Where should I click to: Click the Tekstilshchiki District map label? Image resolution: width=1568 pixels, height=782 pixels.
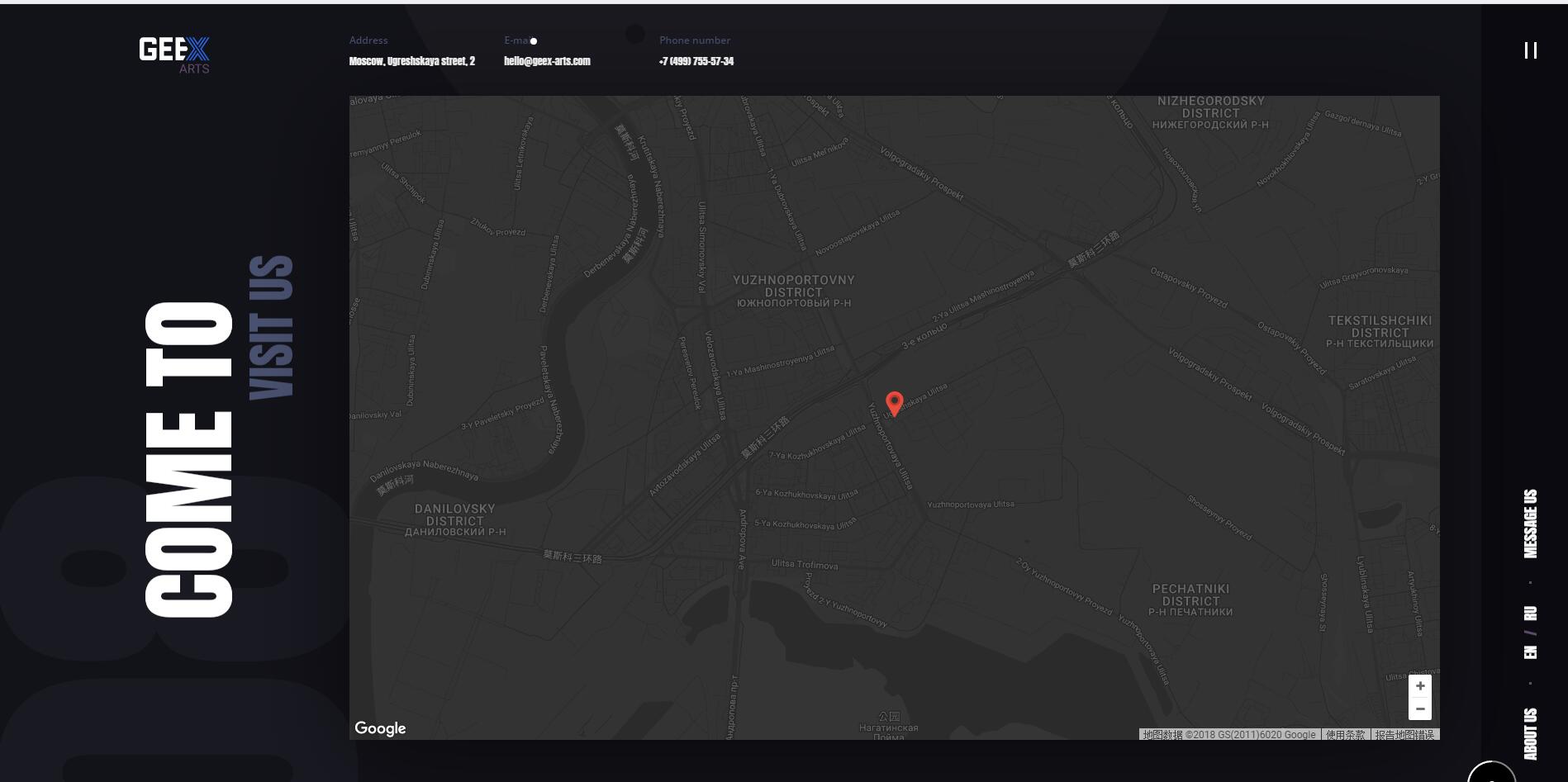[1380, 332]
